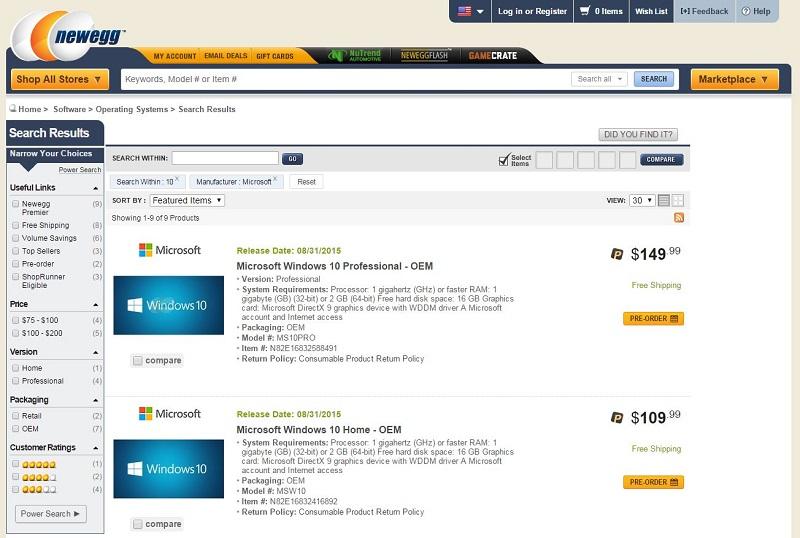Screen dimensions: 800x538
Task: Collapse the Packaging filter section
Action: 95,401
